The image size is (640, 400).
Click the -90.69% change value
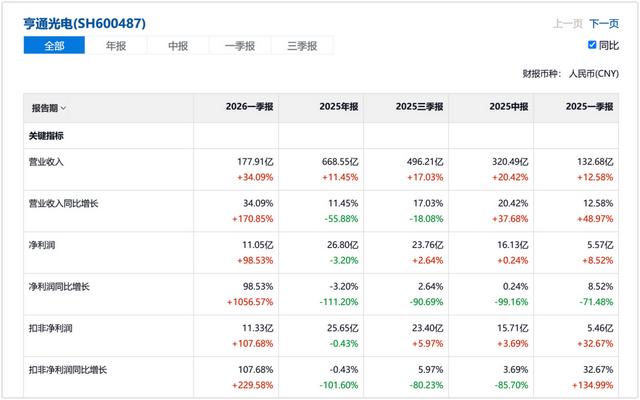point(426,302)
